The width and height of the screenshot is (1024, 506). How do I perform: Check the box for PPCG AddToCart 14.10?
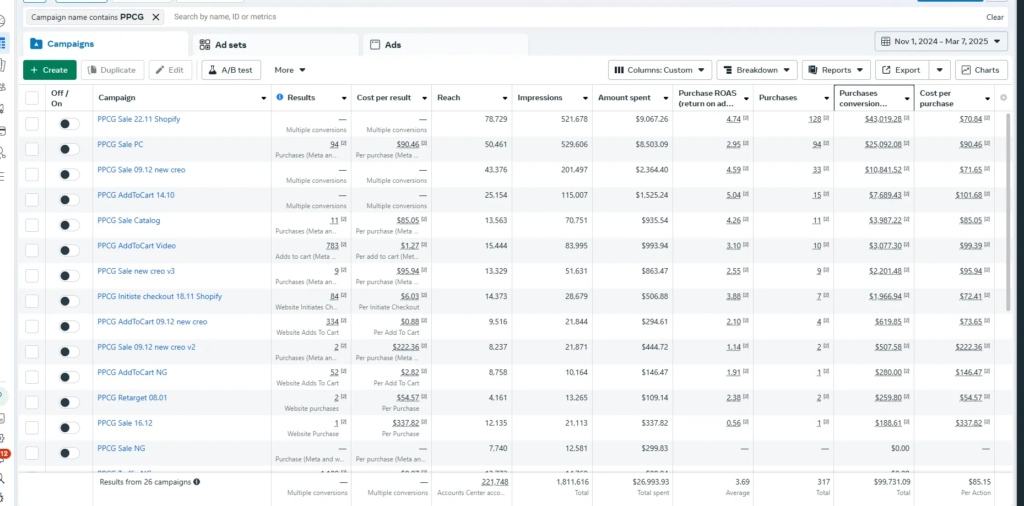pos(32,200)
